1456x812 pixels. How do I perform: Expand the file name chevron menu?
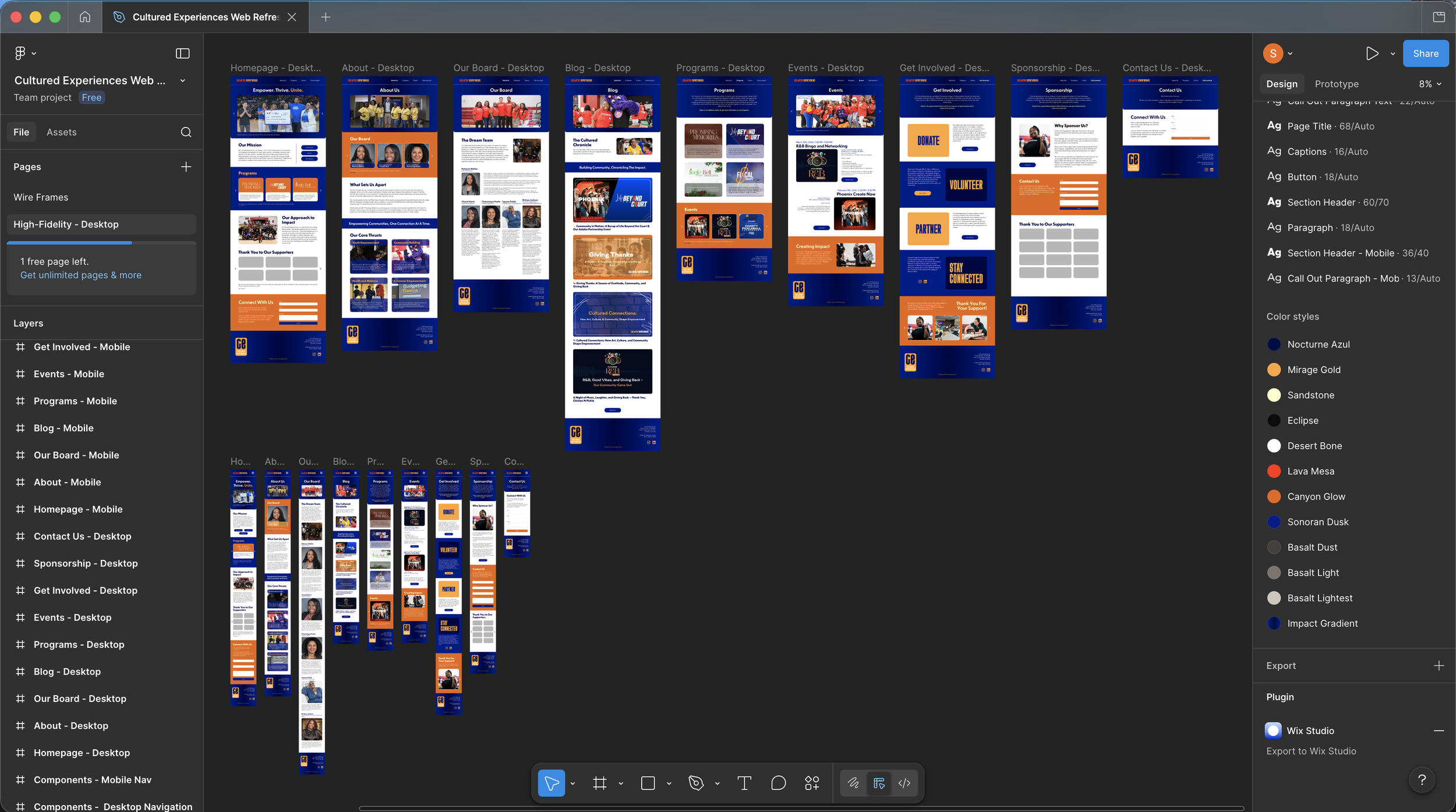[x=183, y=81]
